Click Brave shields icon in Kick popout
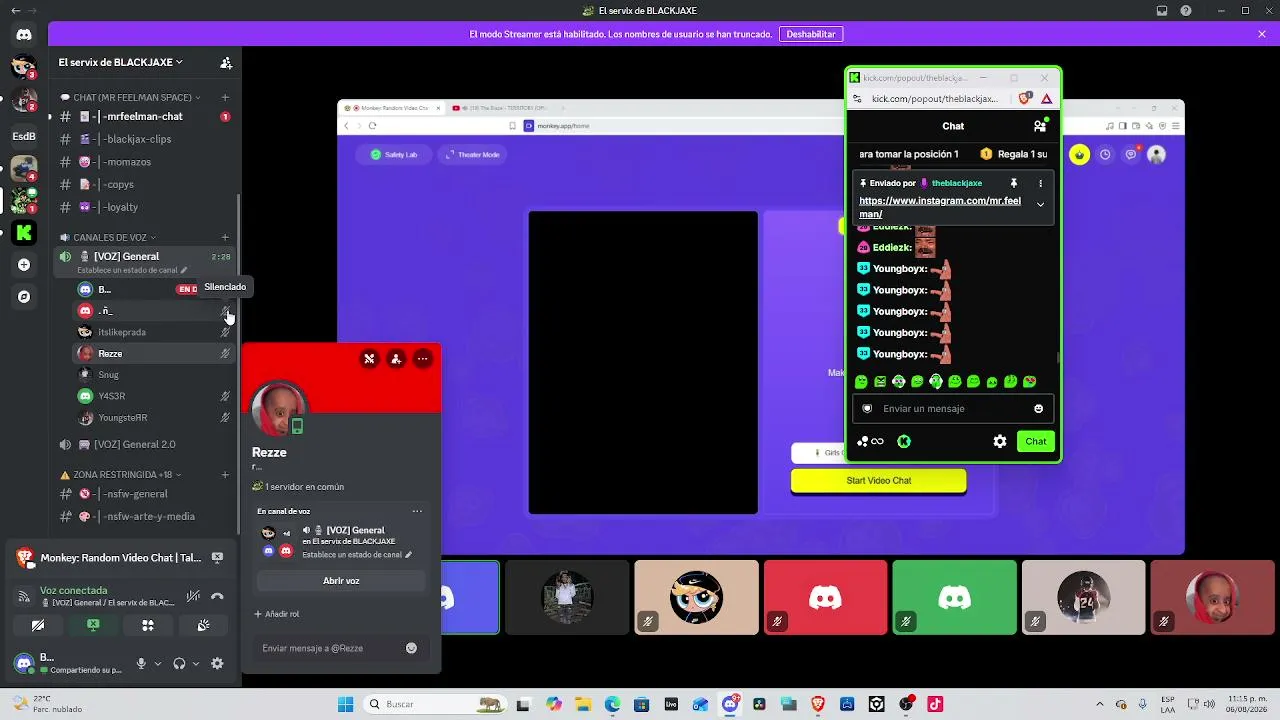The height and width of the screenshot is (720, 1280). tap(1025, 98)
